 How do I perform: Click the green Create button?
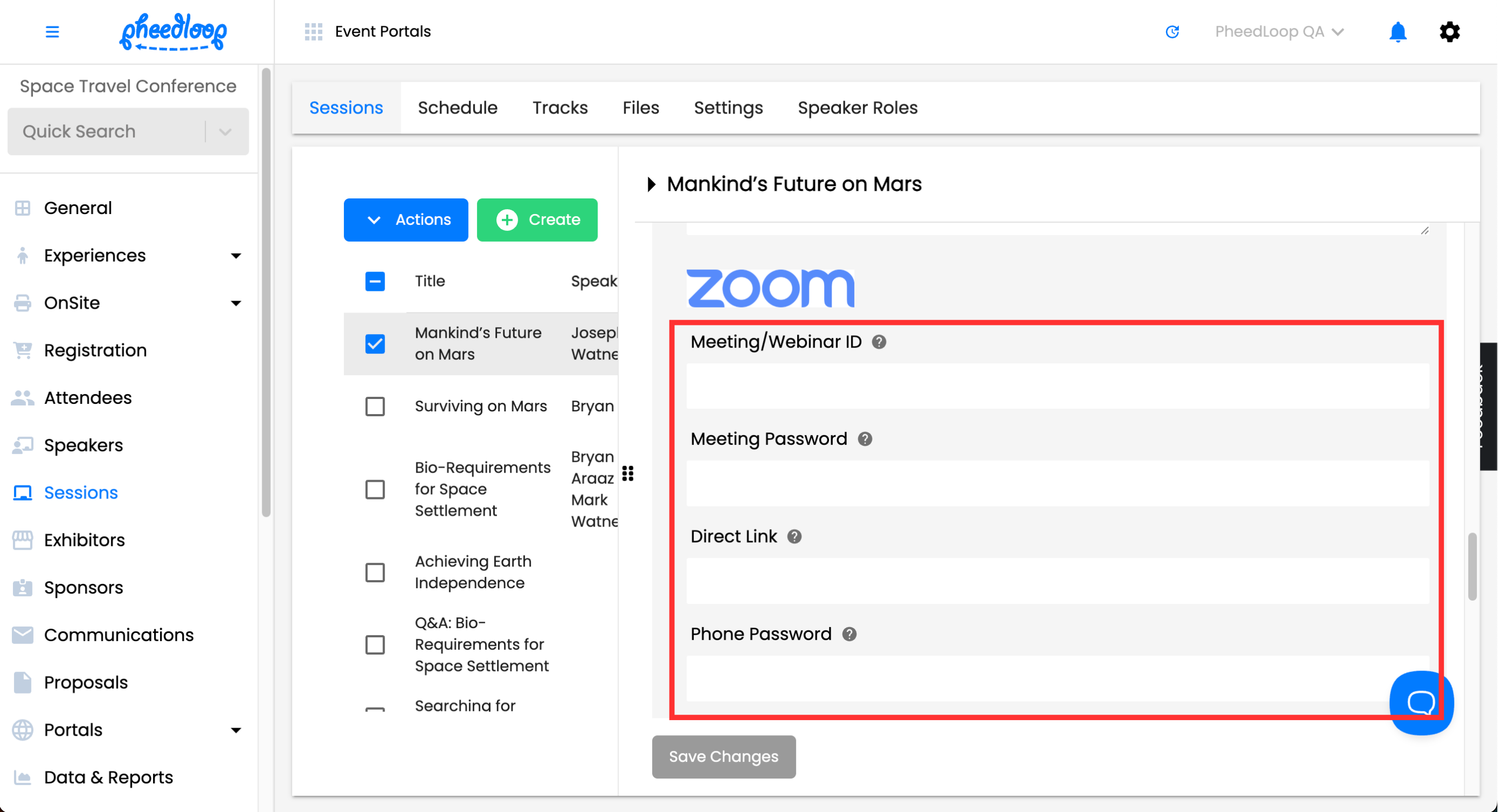coord(536,220)
